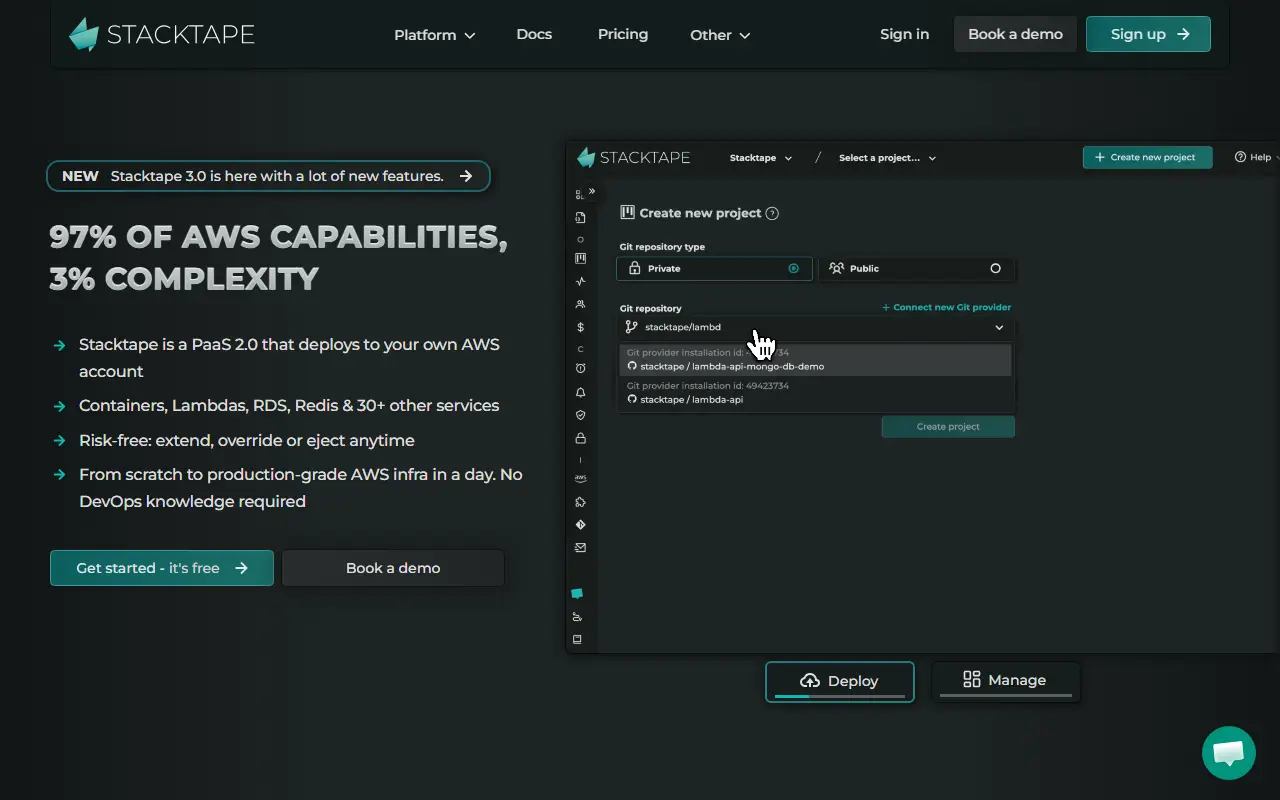Open the chat widget bubble icon
Image resolution: width=1280 pixels, height=800 pixels.
click(1228, 753)
